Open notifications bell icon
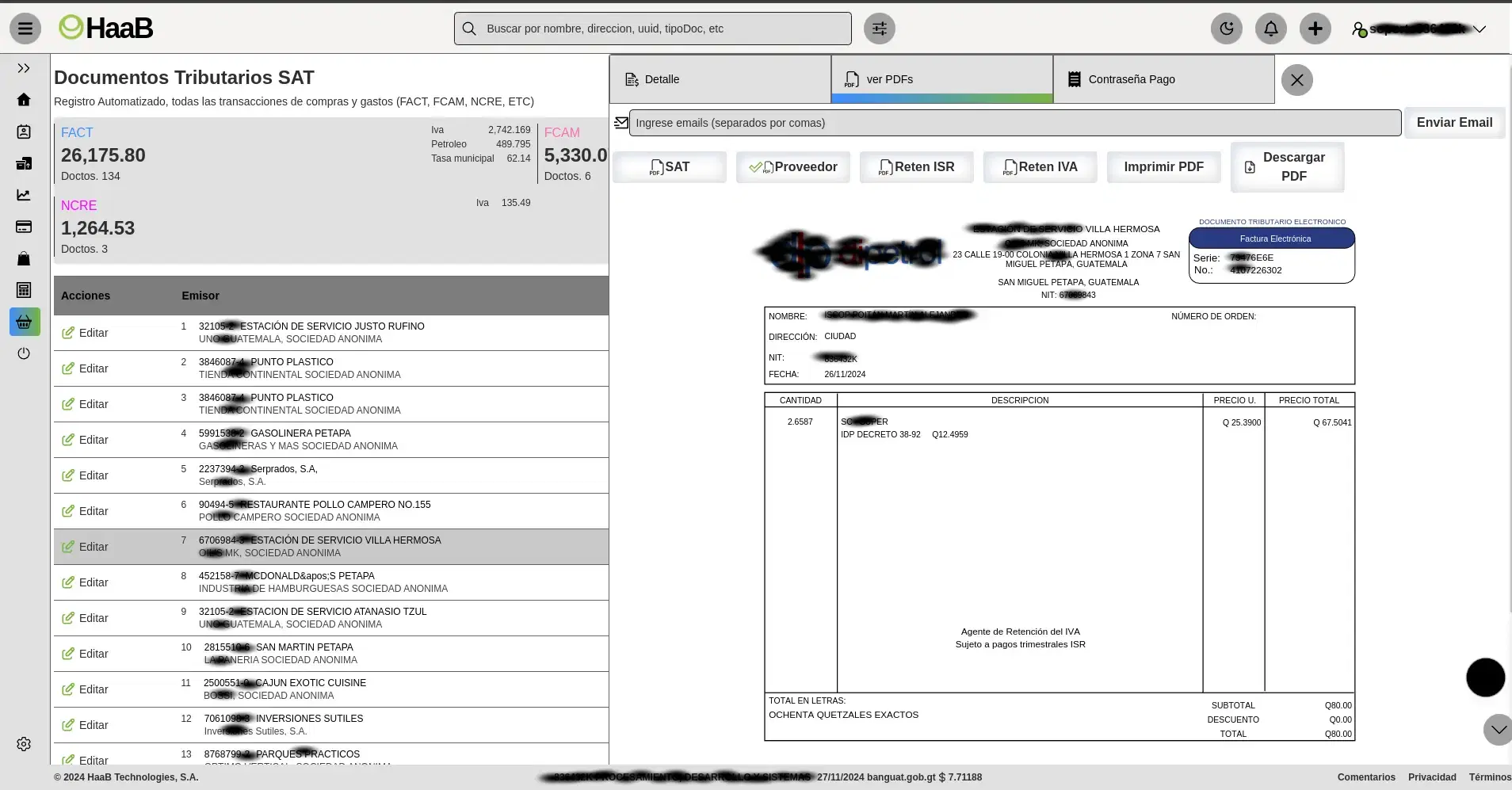Screen dimensions: 1512x790 click(x=1270, y=29)
